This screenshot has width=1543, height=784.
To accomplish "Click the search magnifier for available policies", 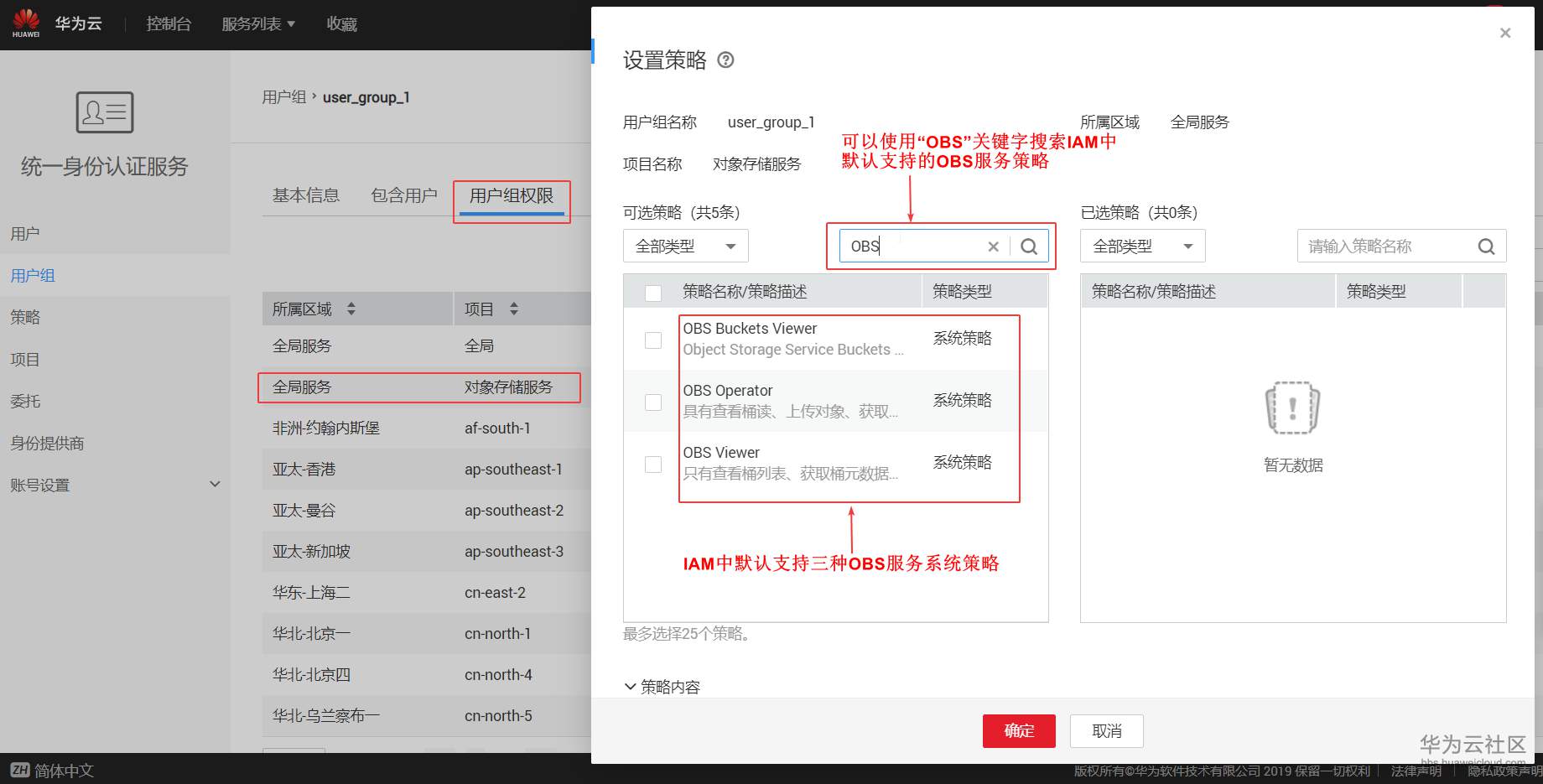I will (x=1029, y=247).
